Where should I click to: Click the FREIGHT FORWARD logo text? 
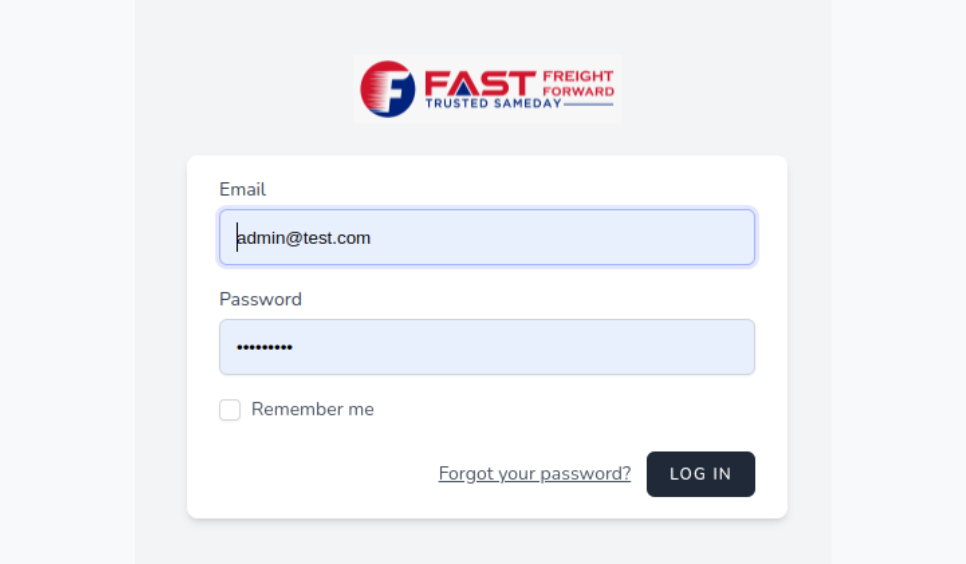(x=578, y=84)
